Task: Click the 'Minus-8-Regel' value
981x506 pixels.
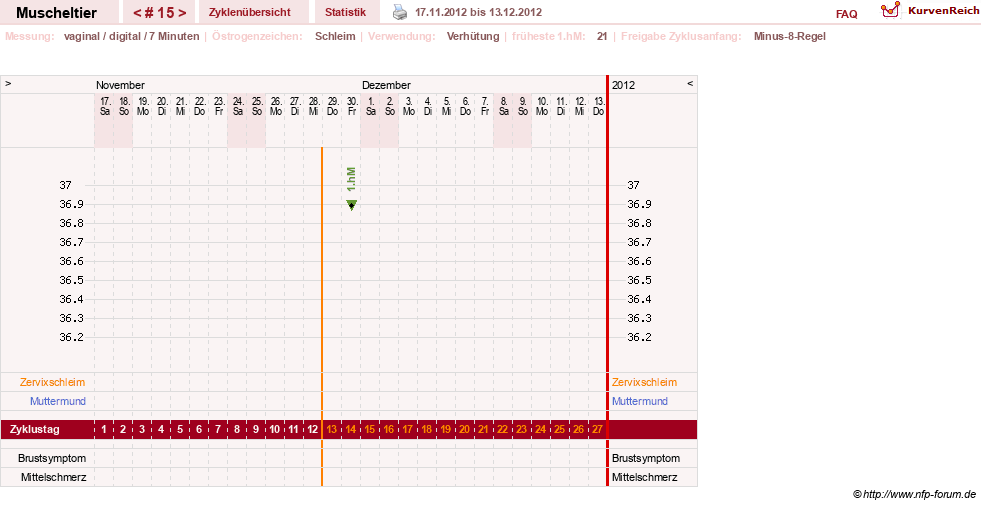Action: click(790, 36)
